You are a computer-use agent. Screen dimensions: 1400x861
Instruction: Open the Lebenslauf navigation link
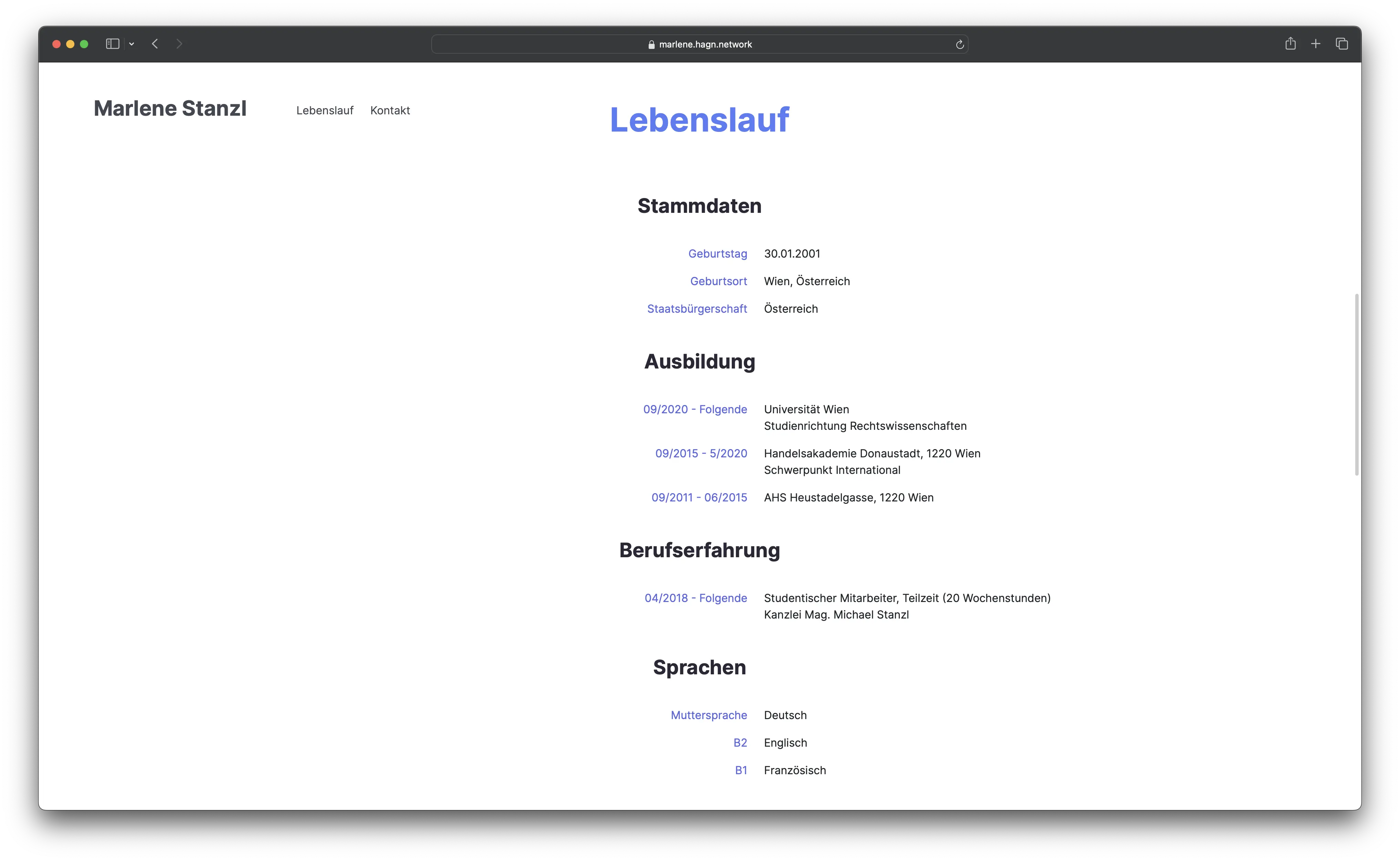[325, 111]
